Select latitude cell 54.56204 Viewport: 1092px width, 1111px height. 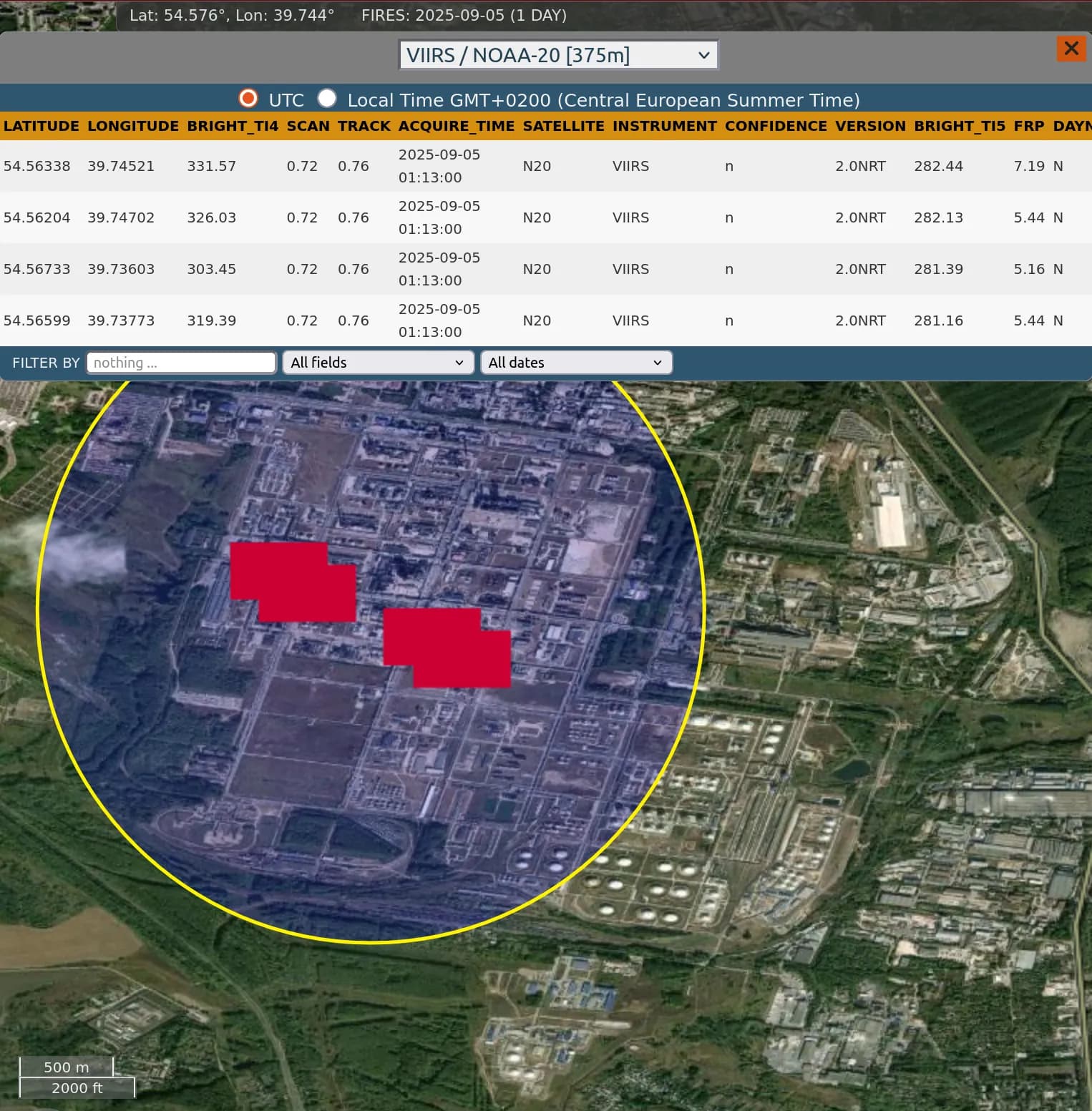pyautogui.click(x=37, y=217)
